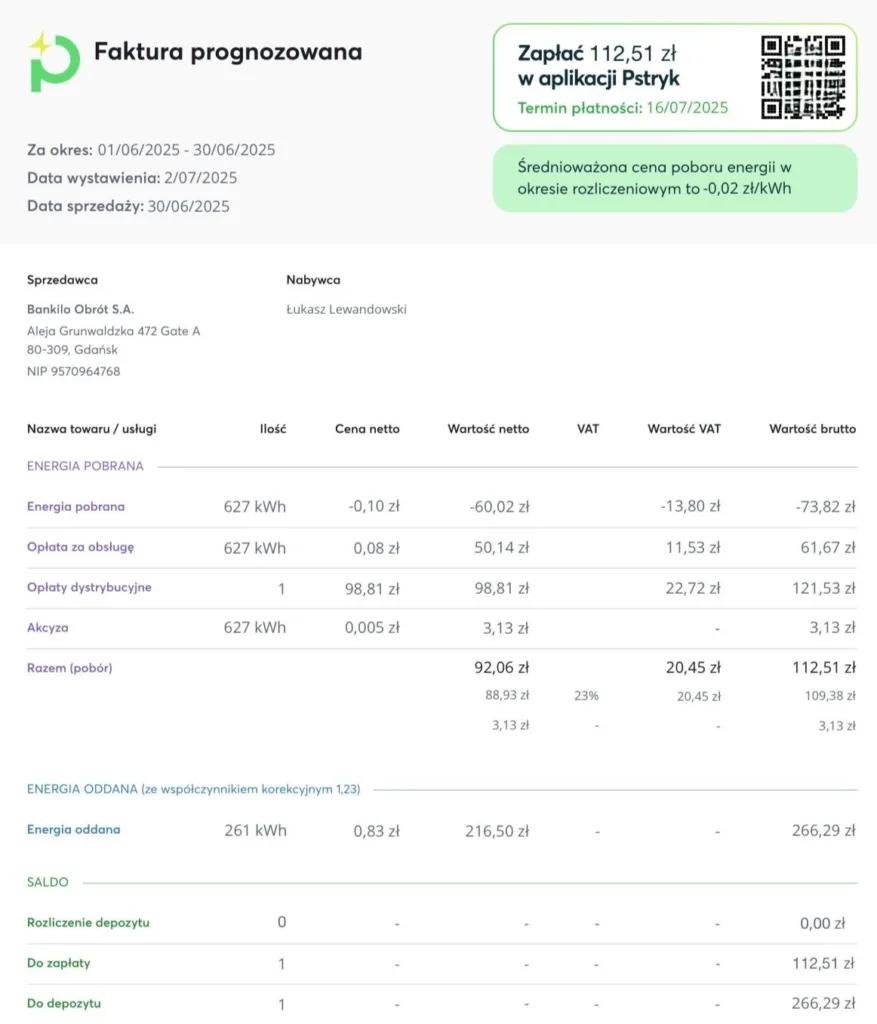Click the 'Do depozytu' row label
The width and height of the screenshot is (877, 1024).
[64, 1003]
